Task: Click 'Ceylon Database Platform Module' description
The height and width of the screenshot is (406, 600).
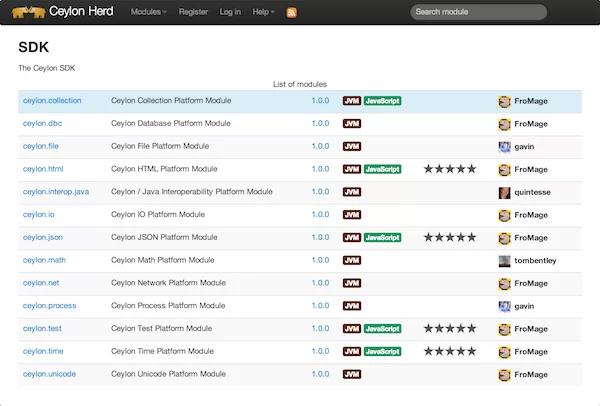Action: point(171,123)
